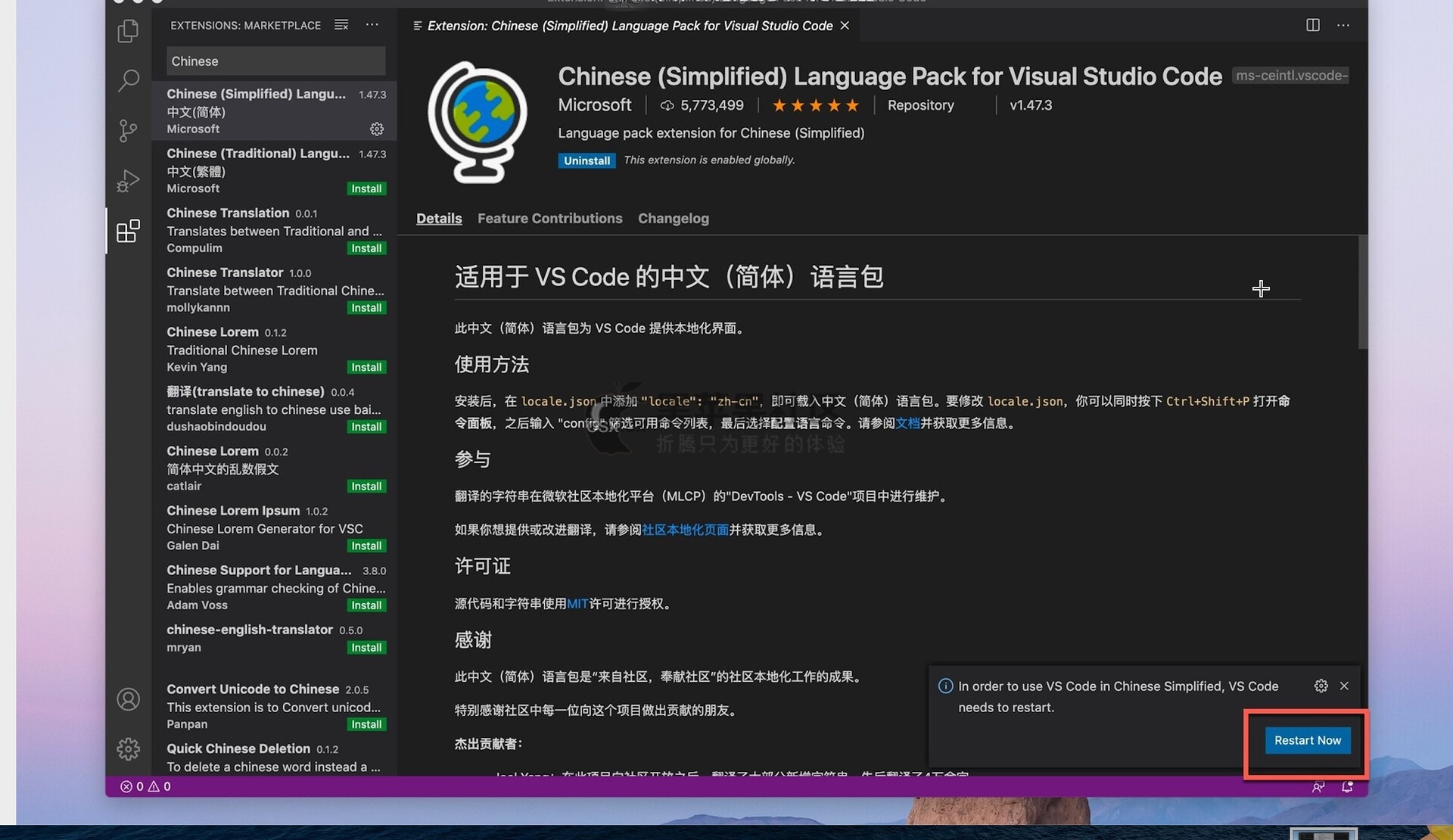1453x840 pixels.
Task: Open the Microsoft publisher link
Action: tap(594, 105)
